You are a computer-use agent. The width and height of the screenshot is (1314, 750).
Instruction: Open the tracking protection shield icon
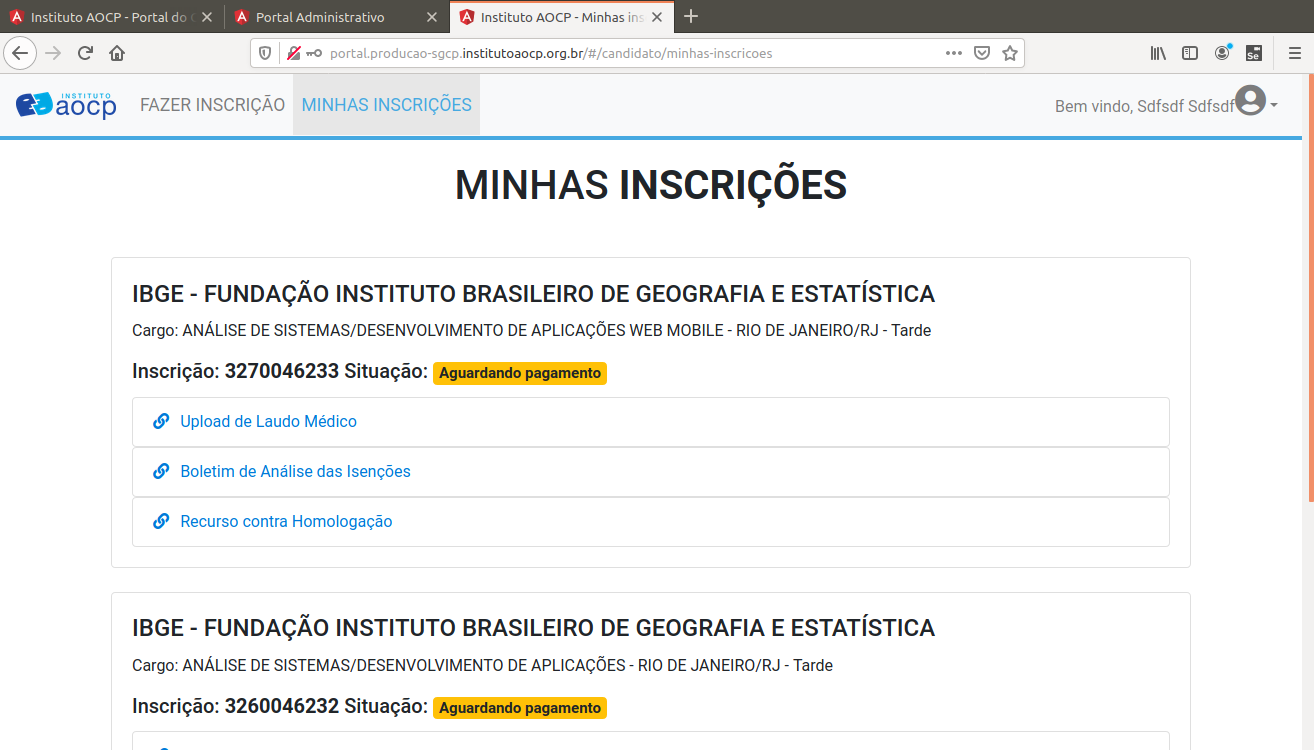(265, 53)
